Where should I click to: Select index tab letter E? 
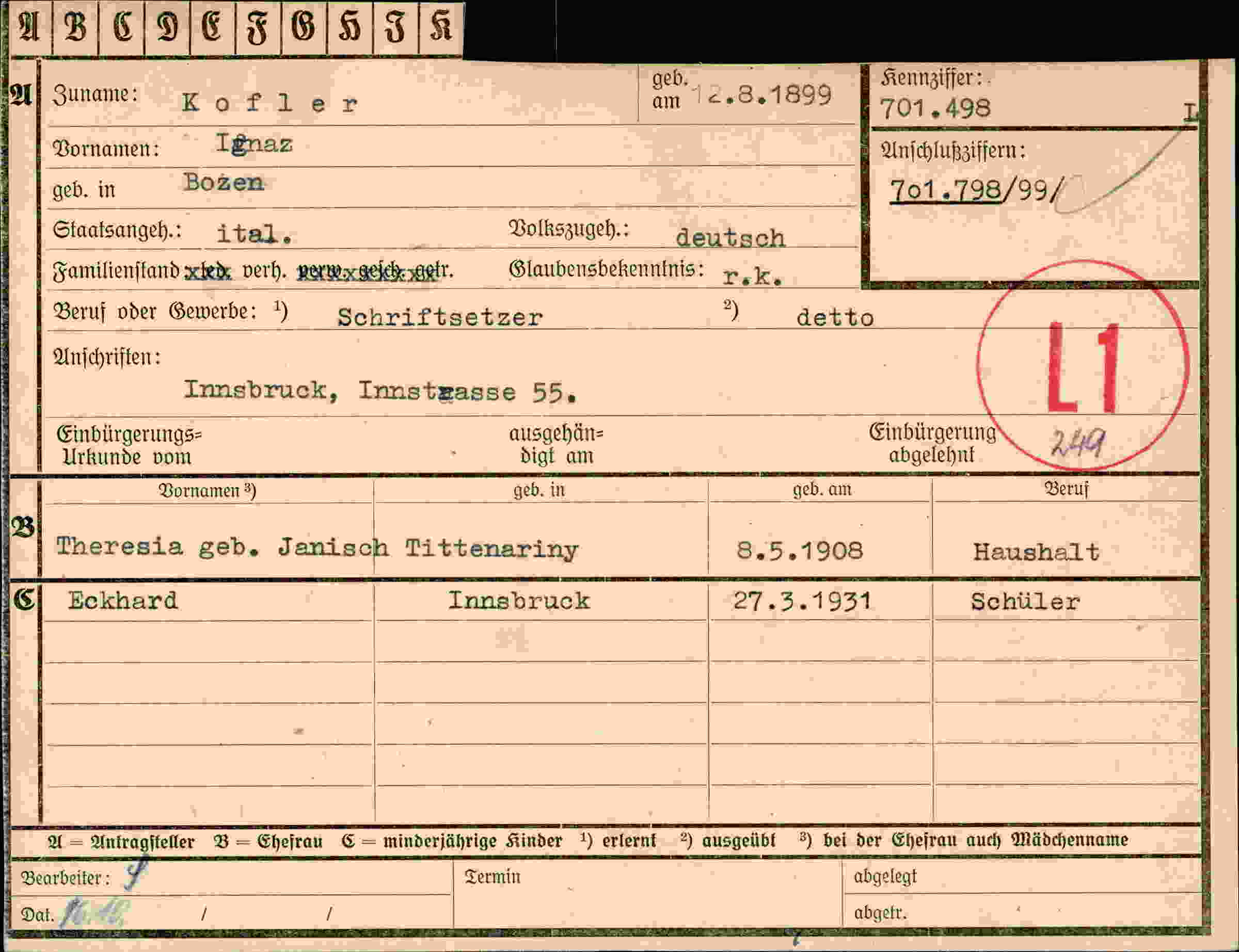pyautogui.click(x=213, y=28)
